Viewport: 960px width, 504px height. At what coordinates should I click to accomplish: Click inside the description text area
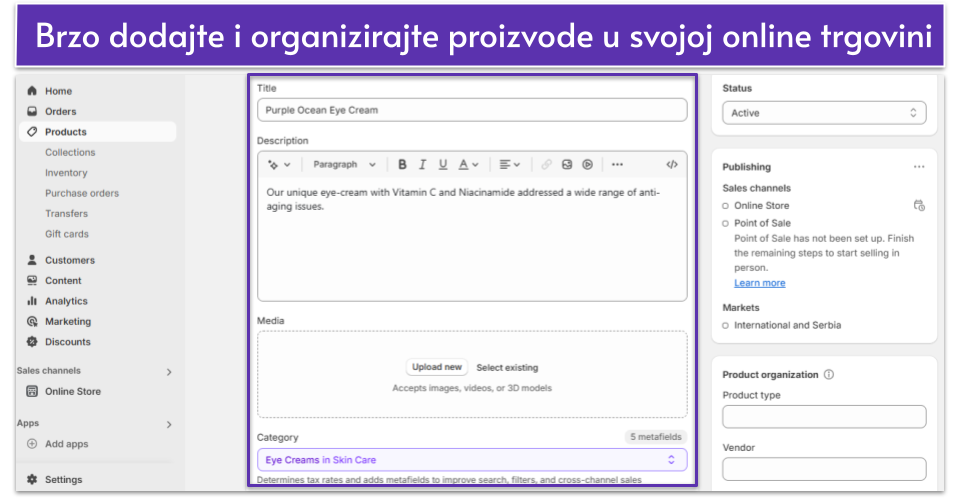click(472, 239)
